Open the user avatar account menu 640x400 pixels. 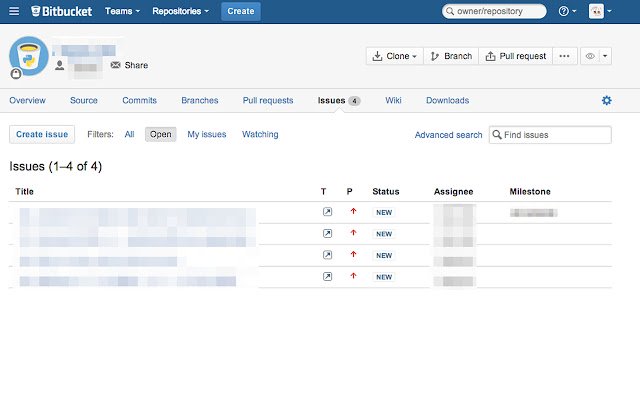600,11
